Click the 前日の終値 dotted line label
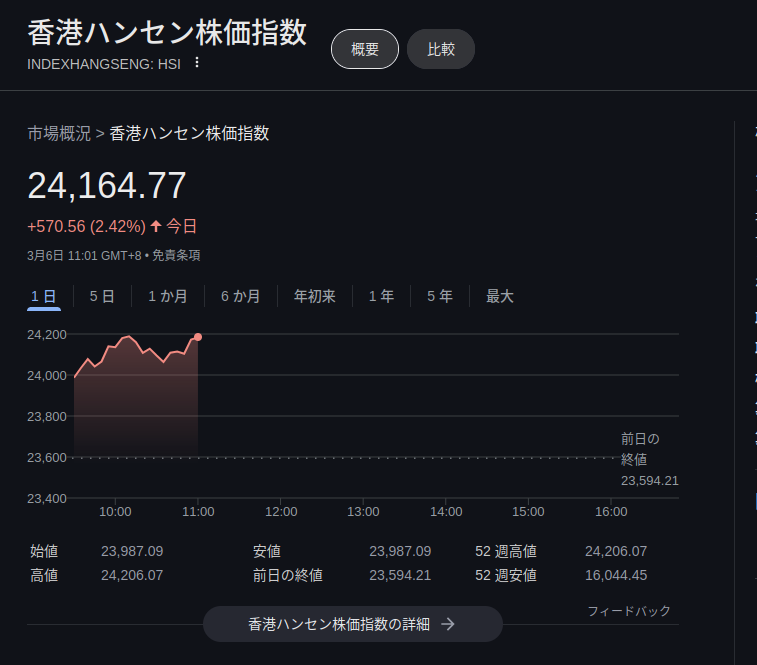Image resolution: width=757 pixels, height=665 pixels. click(641, 449)
